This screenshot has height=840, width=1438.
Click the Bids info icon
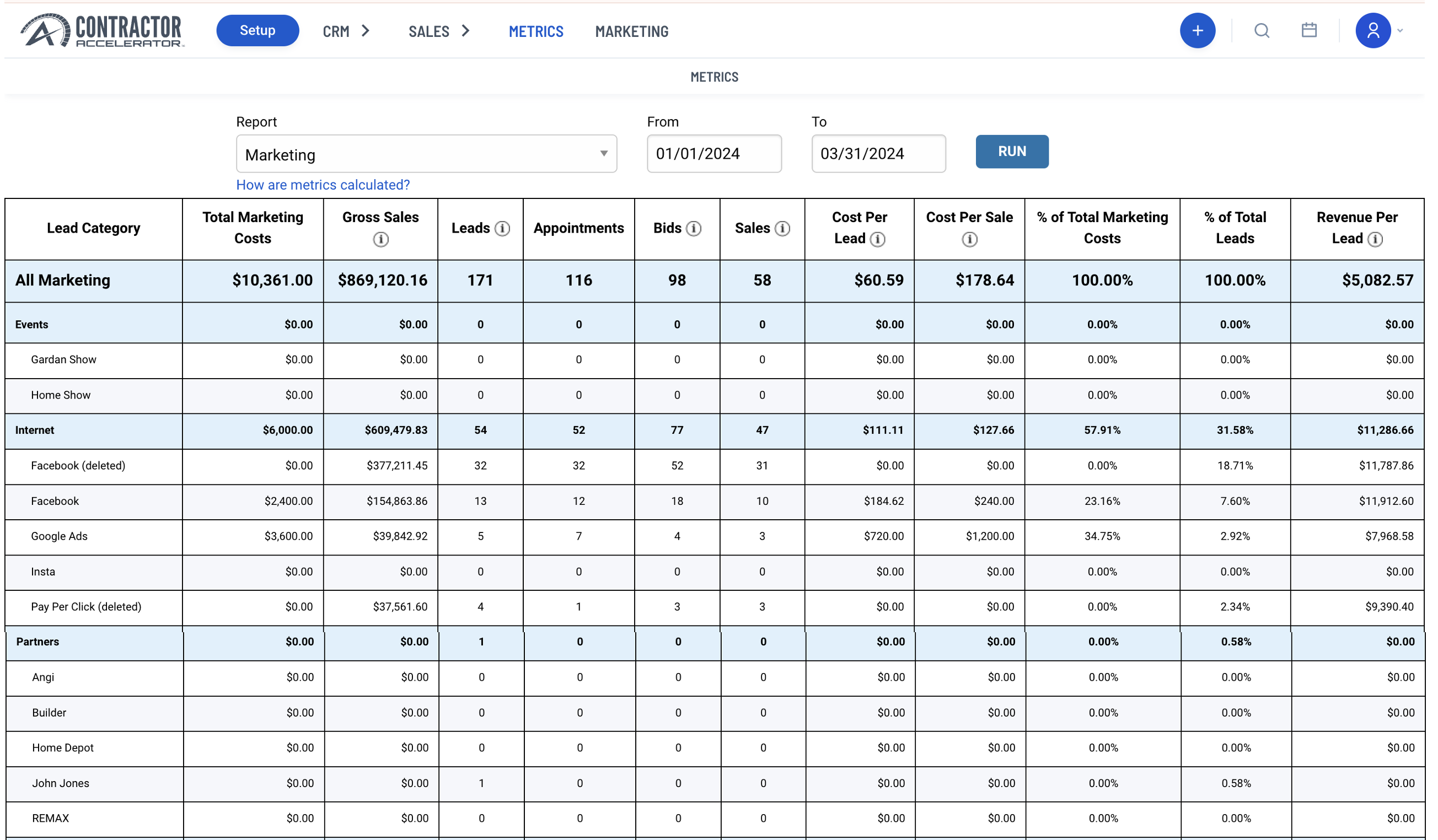coord(693,228)
